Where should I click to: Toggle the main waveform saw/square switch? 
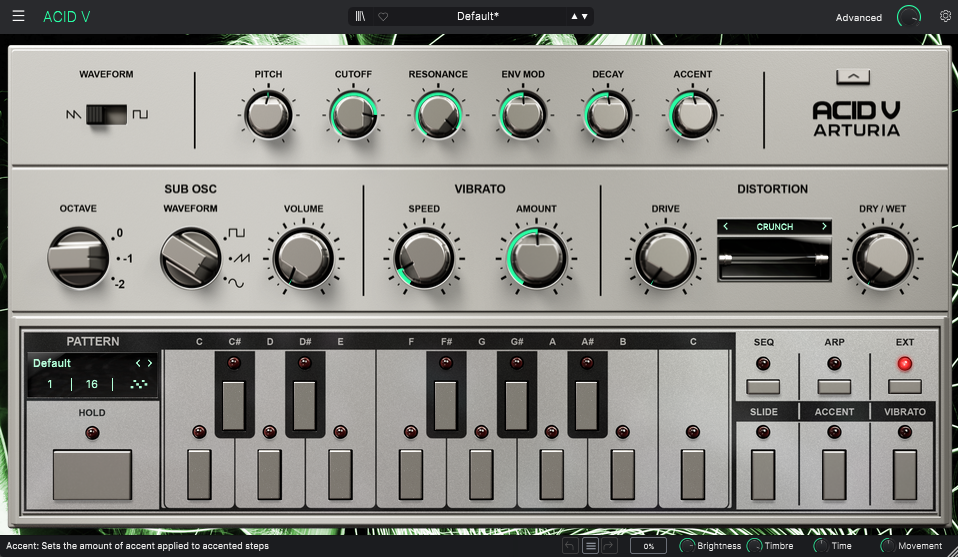tap(106, 114)
